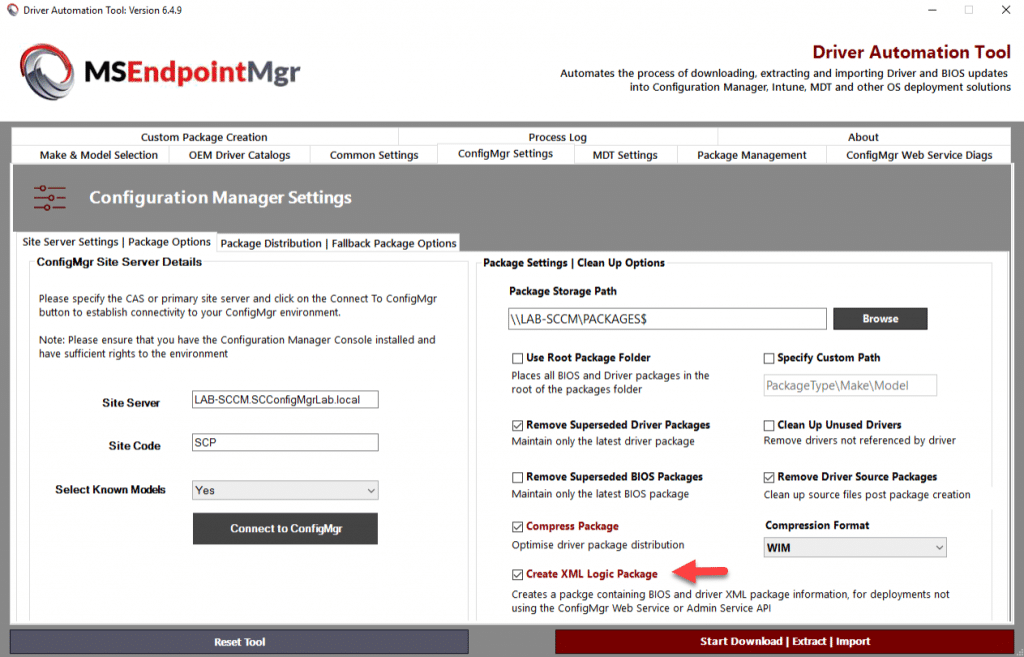Close the Driver Automation Tool window
Image resolution: width=1024 pixels, height=657 pixels.
coord(1006,10)
